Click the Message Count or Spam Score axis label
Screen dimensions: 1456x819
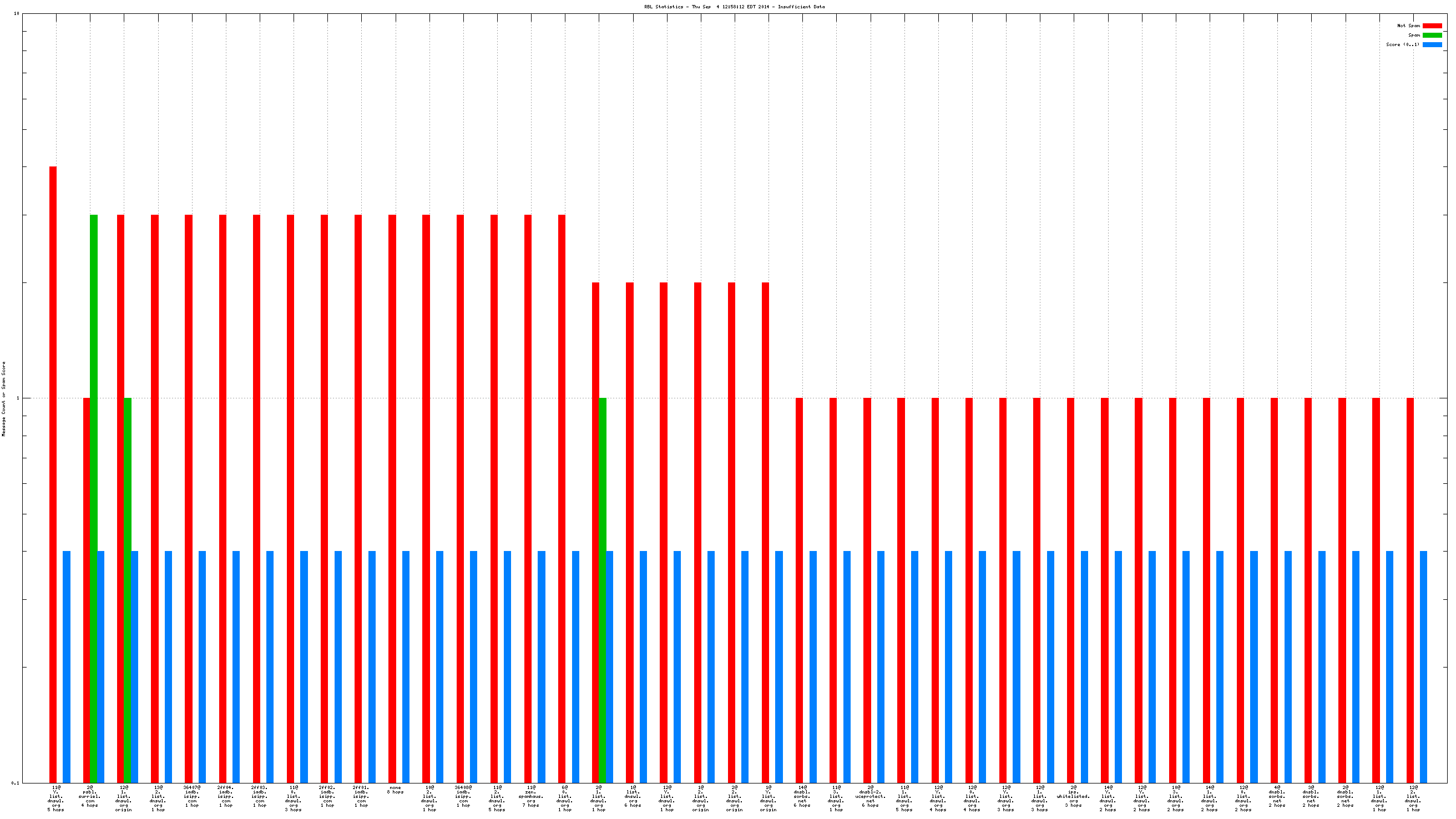coord(4,398)
